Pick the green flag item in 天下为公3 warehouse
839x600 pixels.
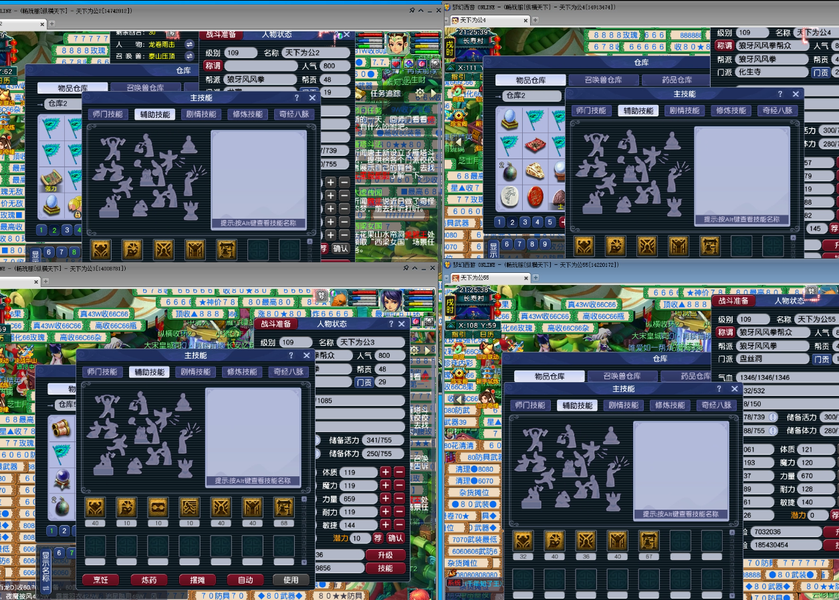click(x=62, y=454)
